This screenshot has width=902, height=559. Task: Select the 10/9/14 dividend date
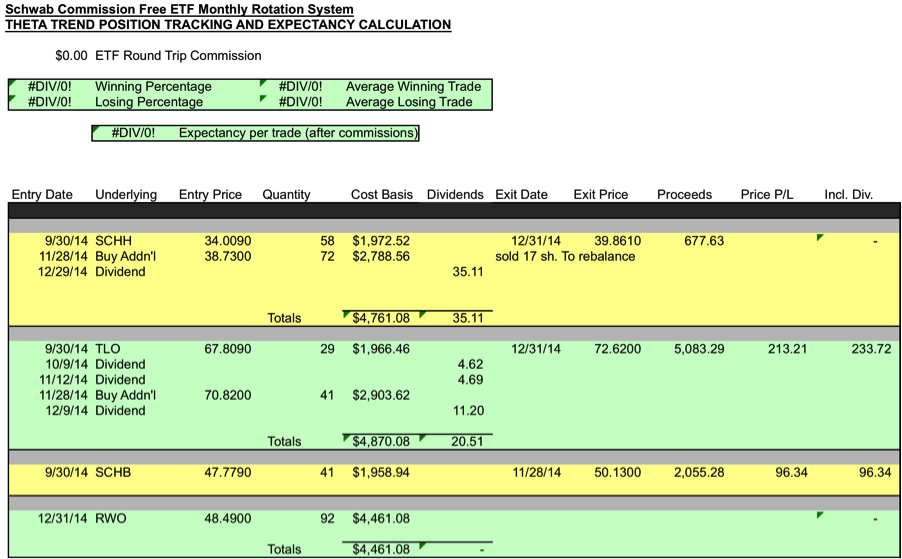(x=67, y=365)
